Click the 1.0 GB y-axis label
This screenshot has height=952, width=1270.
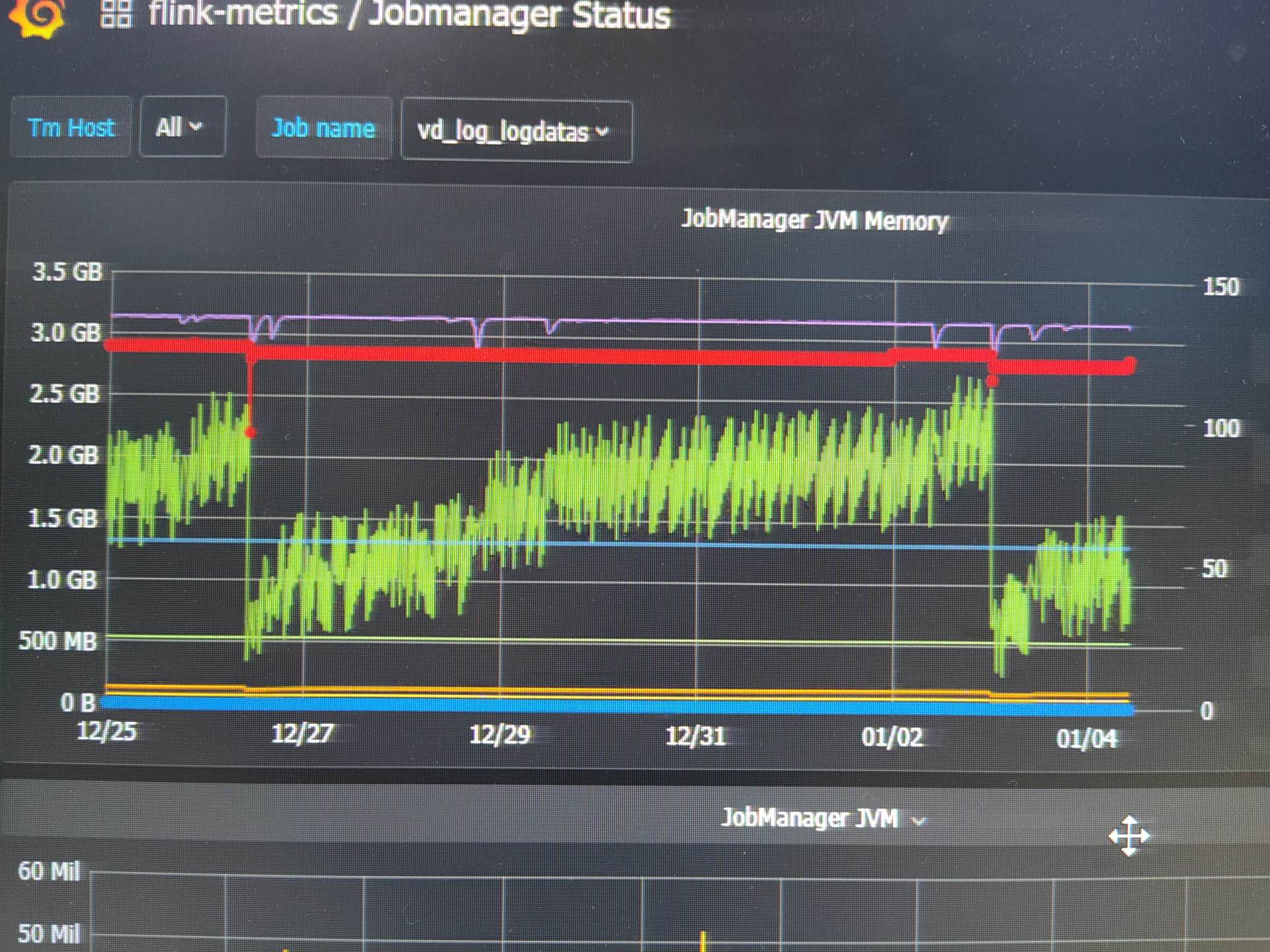point(62,580)
